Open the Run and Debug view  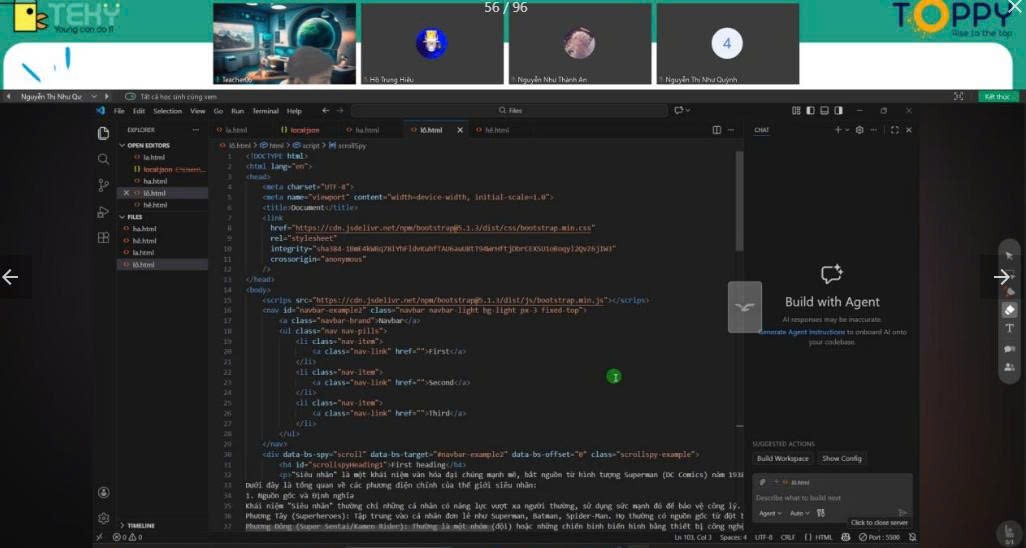click(x=103, y=212)
